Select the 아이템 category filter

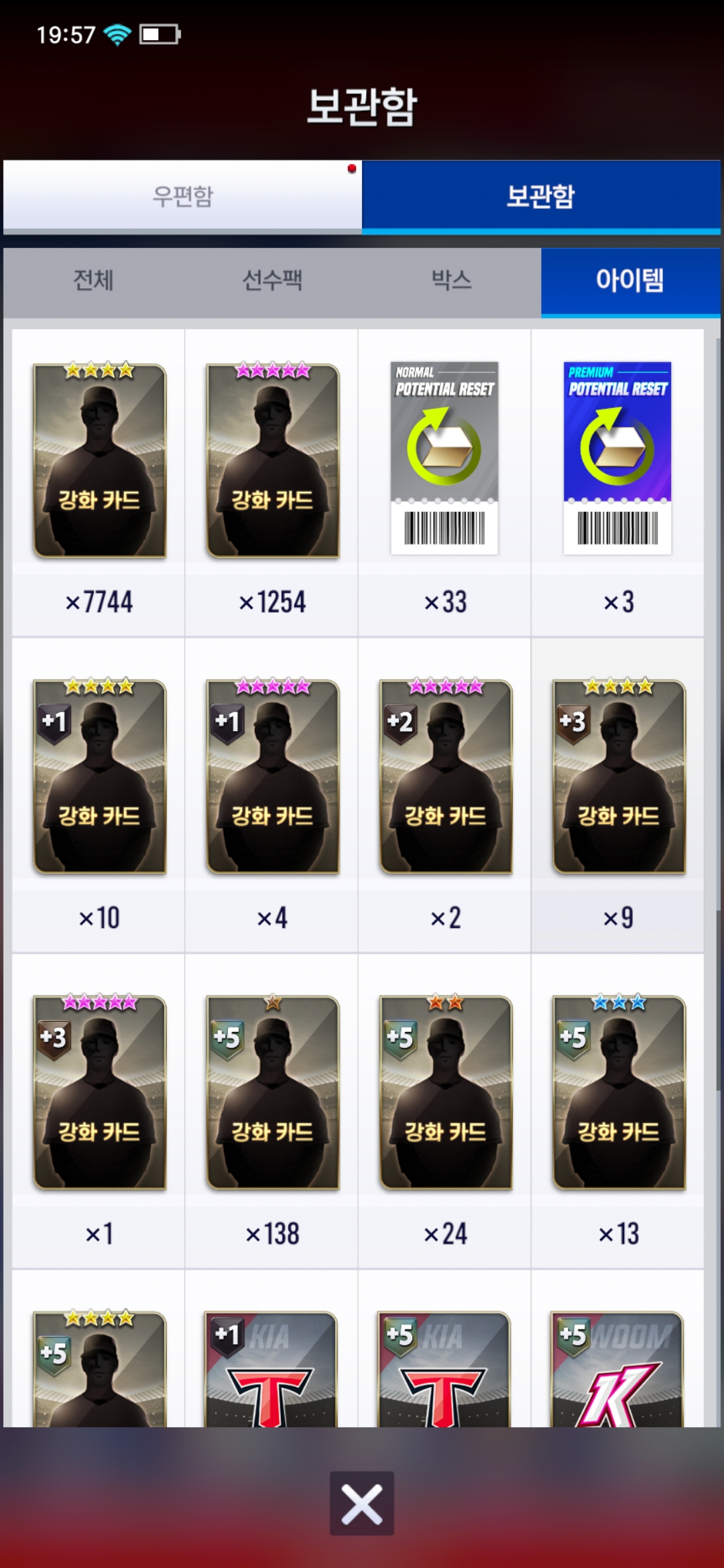[630, 281]
